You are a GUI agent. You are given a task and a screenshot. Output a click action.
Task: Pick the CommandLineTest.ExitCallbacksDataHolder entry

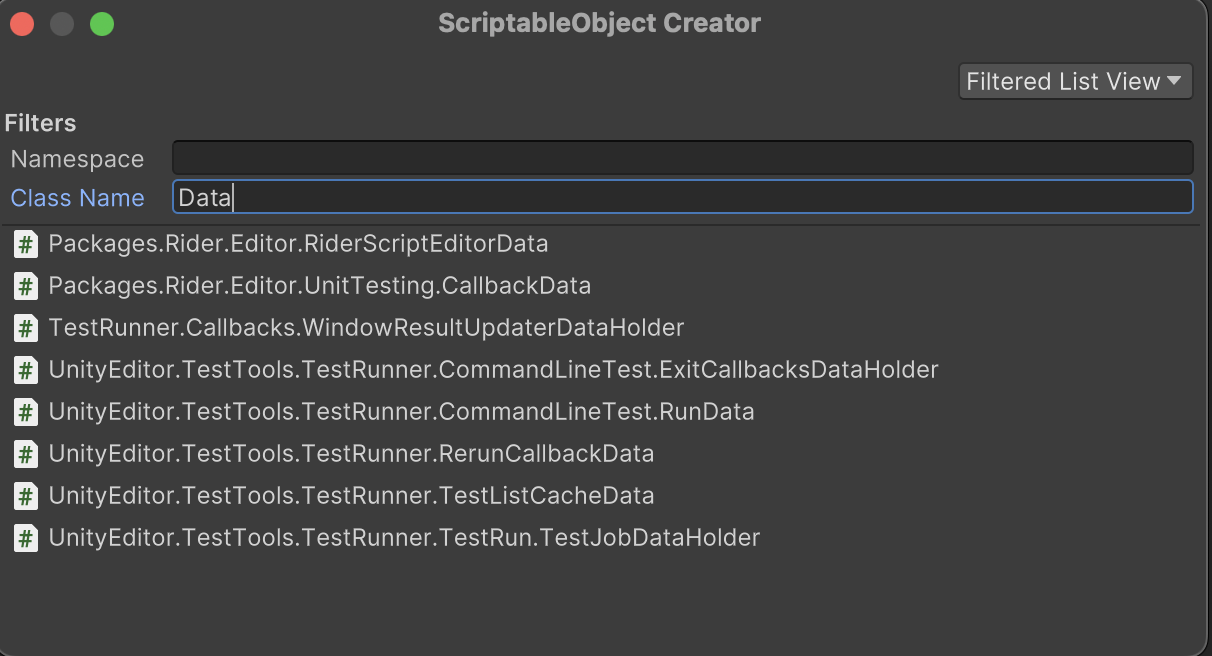point(493,370)
